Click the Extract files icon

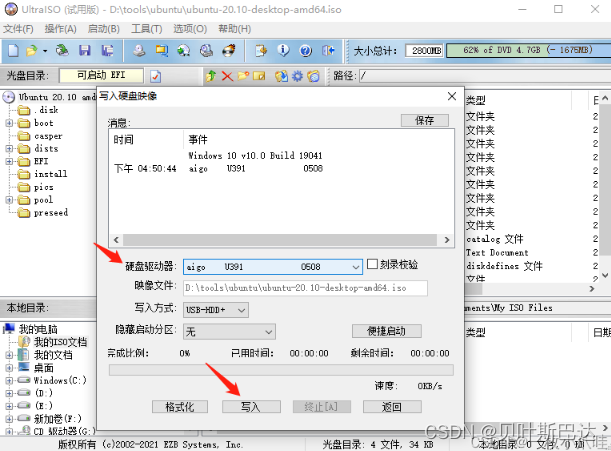[x=281, y=76]
